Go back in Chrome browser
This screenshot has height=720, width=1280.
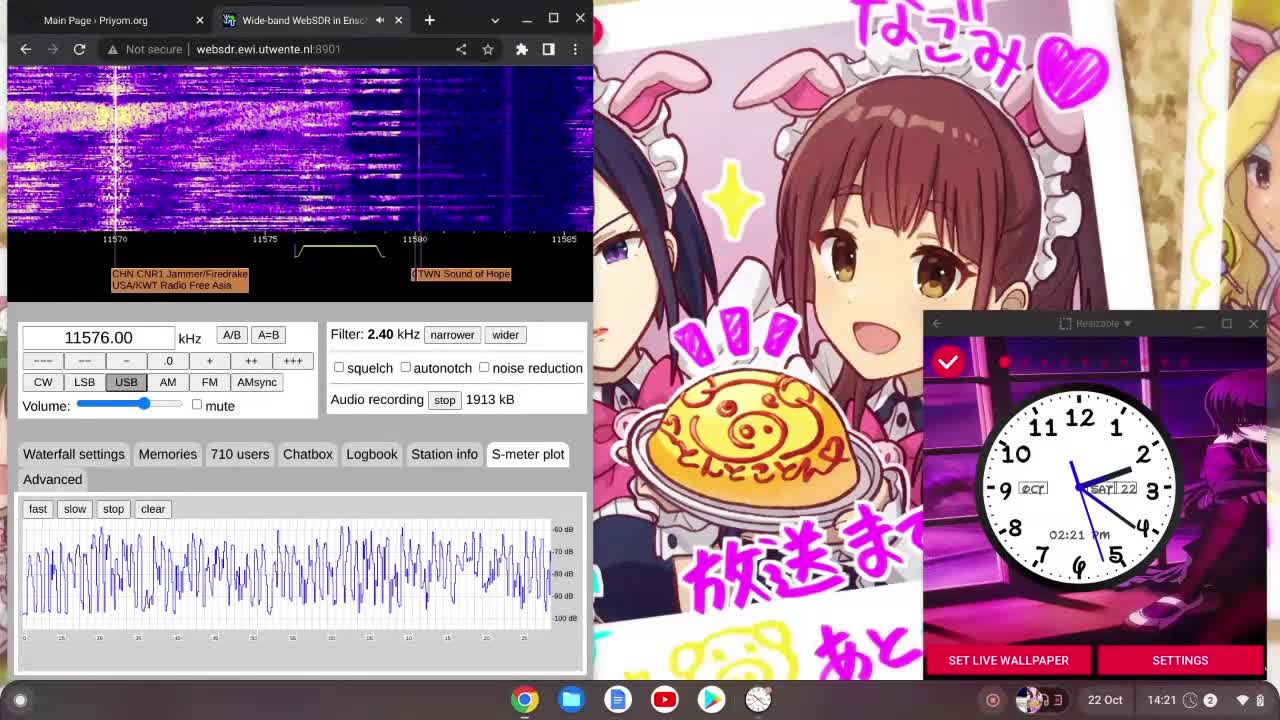[x=26, y=49]
